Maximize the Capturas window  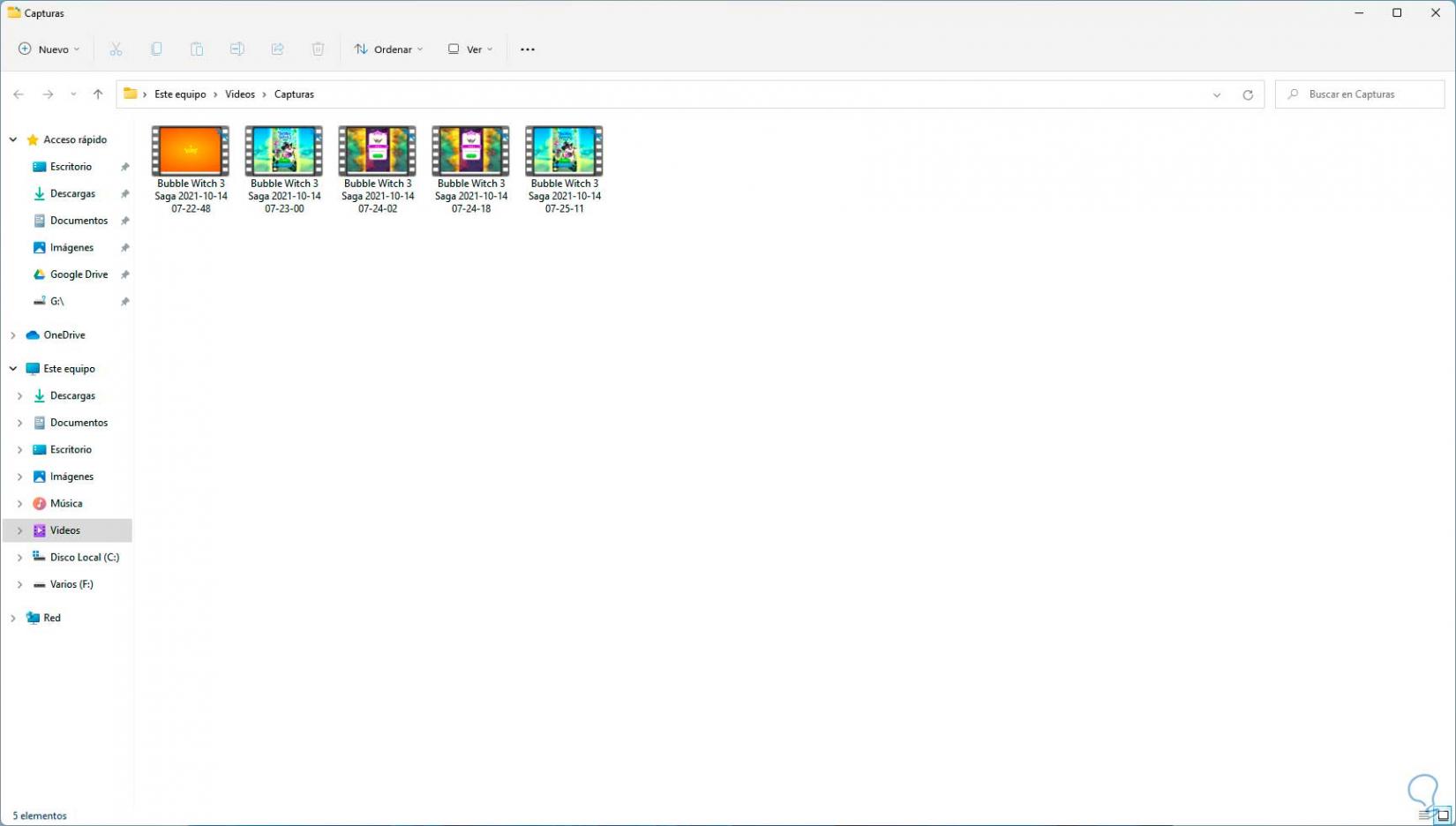coord(1397,13)
